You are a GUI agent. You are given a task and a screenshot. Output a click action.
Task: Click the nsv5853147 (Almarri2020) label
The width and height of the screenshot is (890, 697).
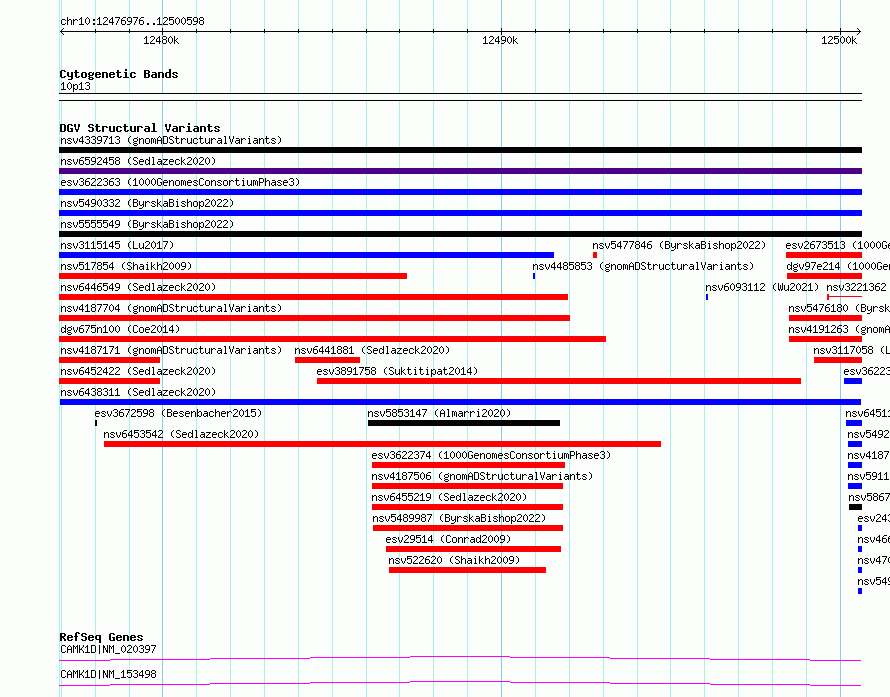click(439, 413)
